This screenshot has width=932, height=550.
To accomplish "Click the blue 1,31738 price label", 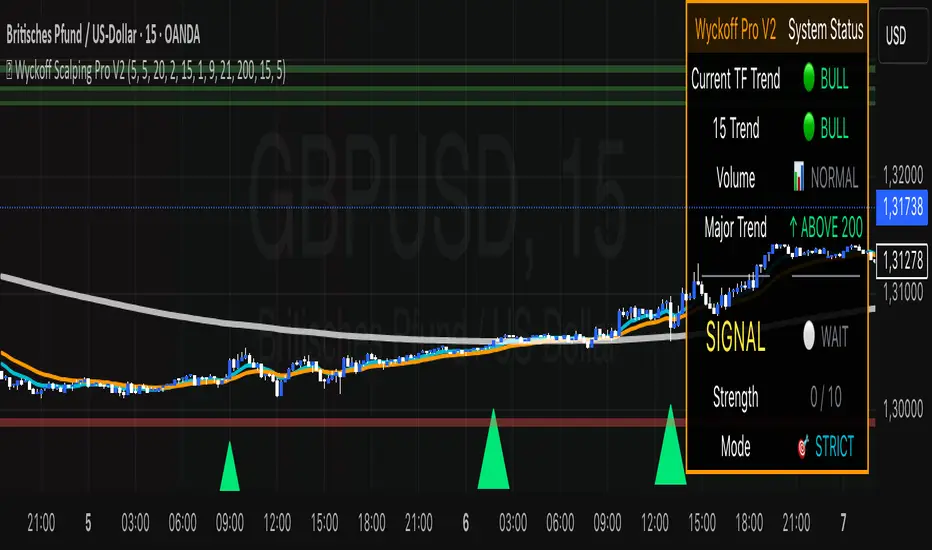I will coord(902,208).
